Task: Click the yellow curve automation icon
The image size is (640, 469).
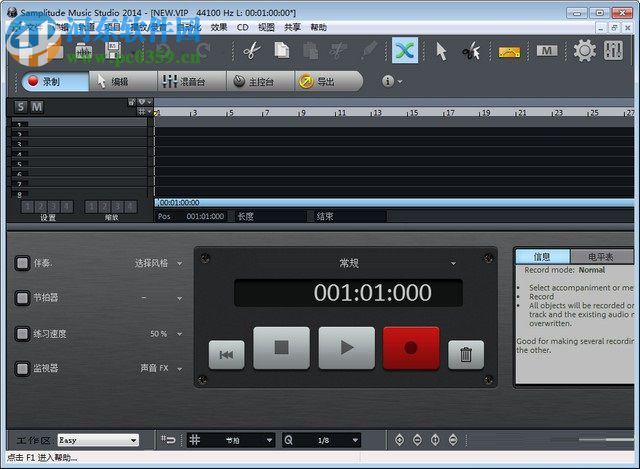Action: click(509, 52)
